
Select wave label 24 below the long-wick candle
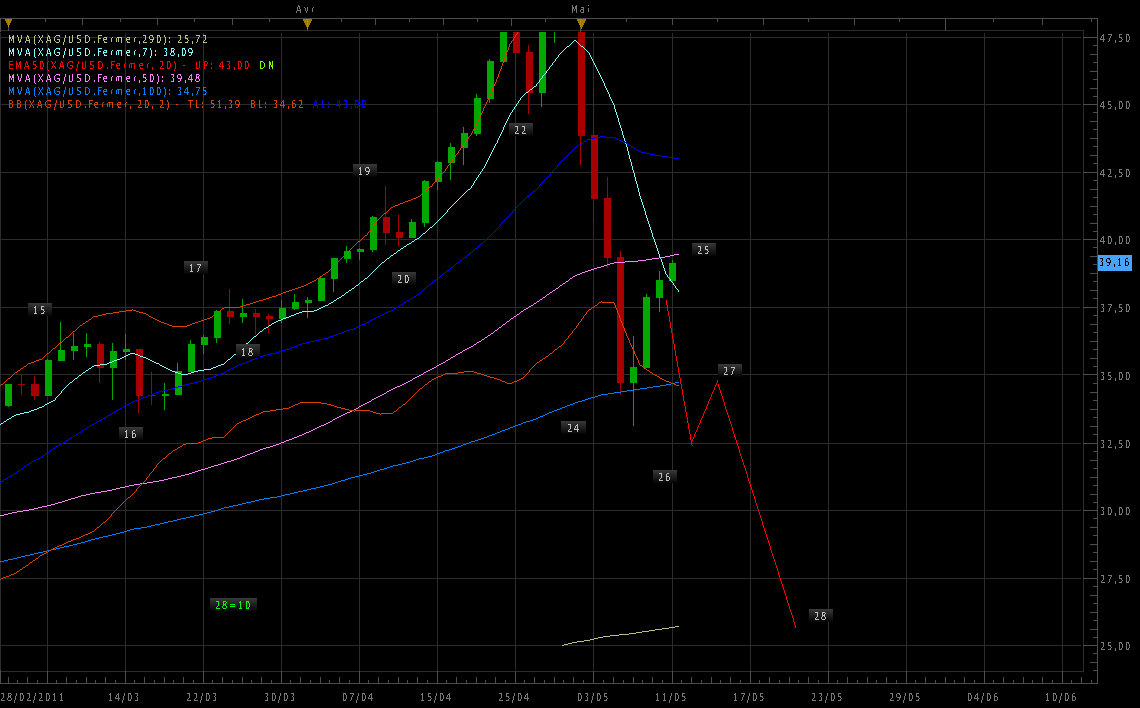tap(573, 427)
